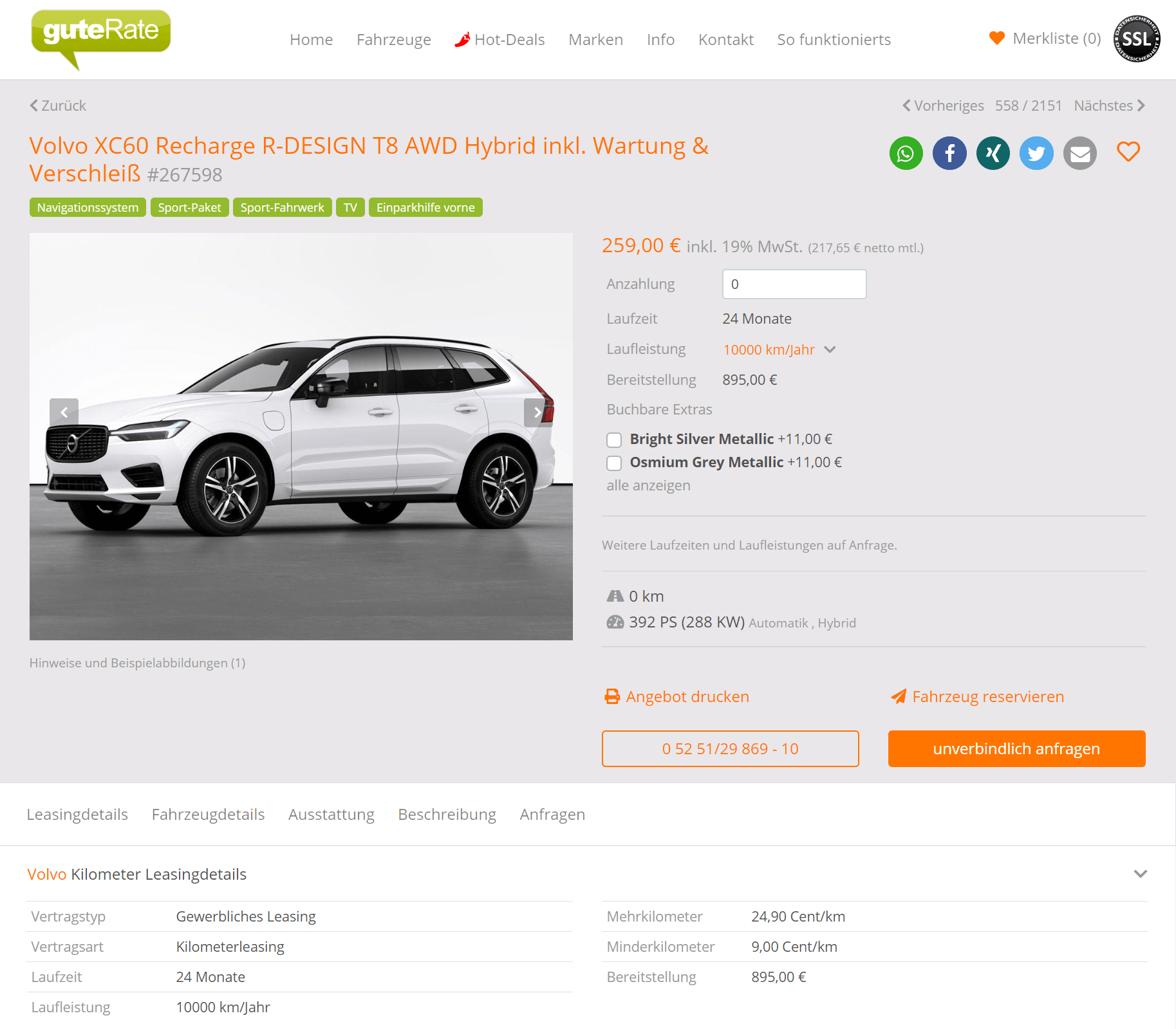
Task: Go to Nächstes vehicle
Action: pos(1109,106)
